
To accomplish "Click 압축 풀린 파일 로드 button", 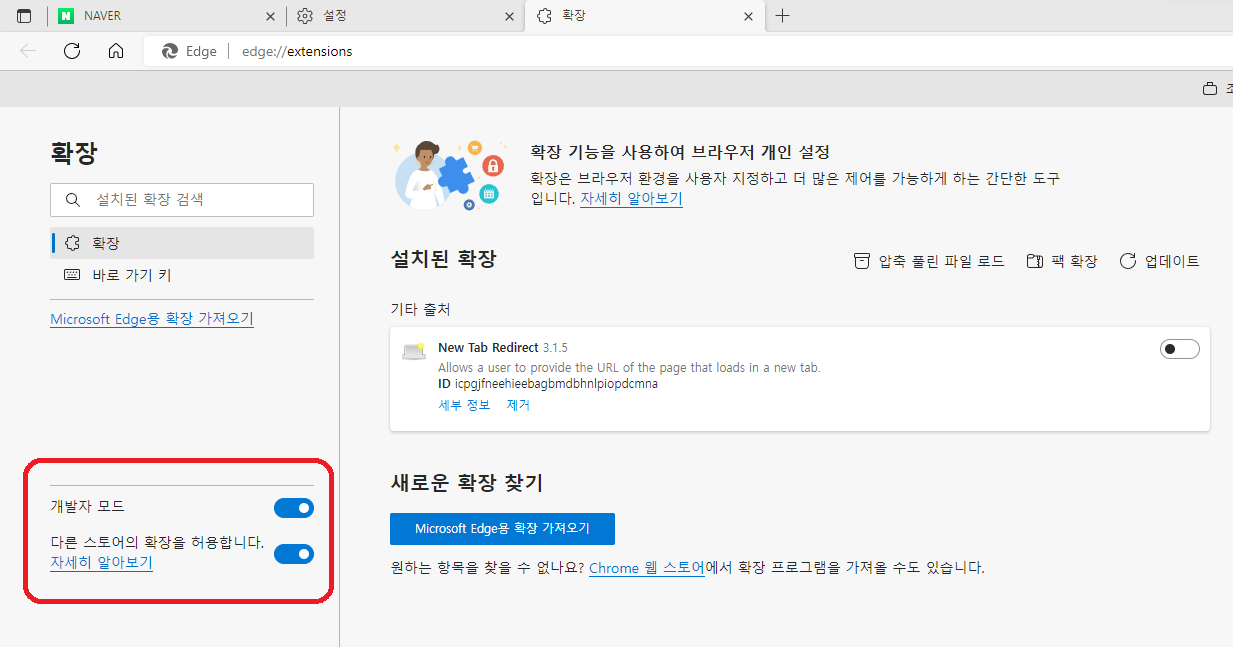I will [x=929, y=261].
